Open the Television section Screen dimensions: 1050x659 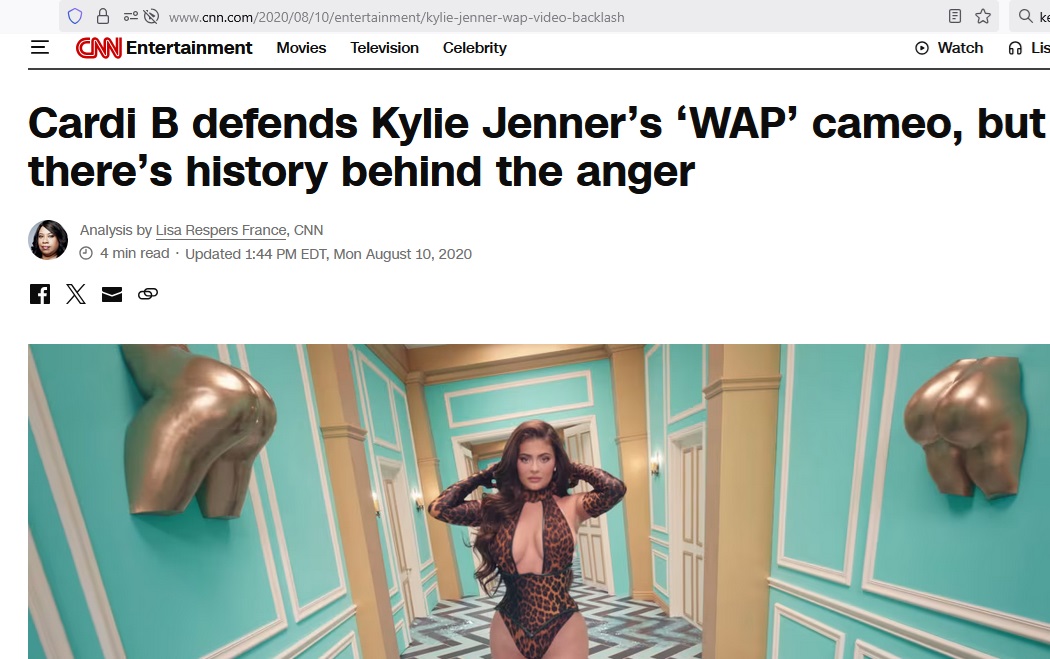point(384,48)
